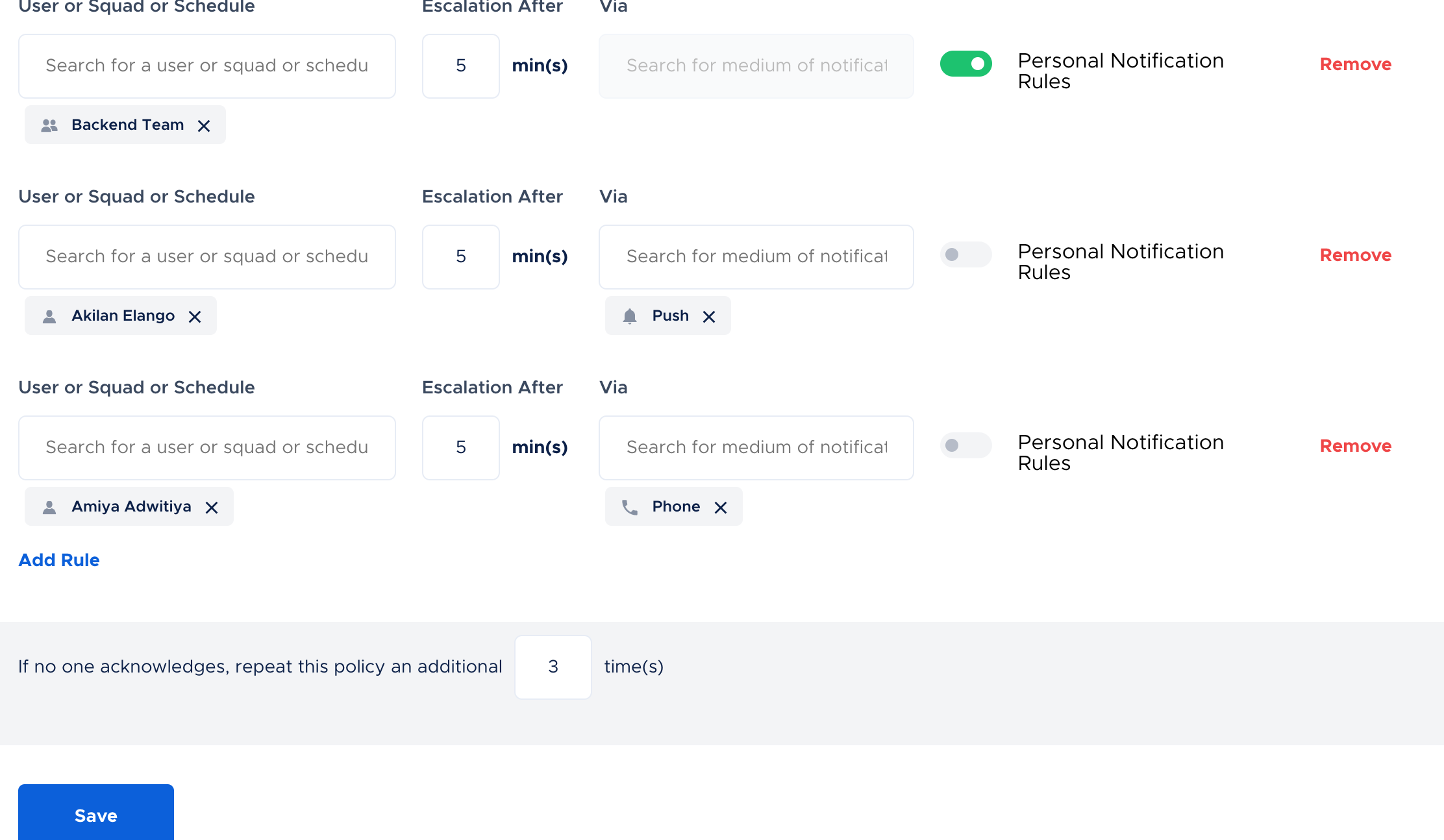Click the Backend Team squad icon

point(49,125)
